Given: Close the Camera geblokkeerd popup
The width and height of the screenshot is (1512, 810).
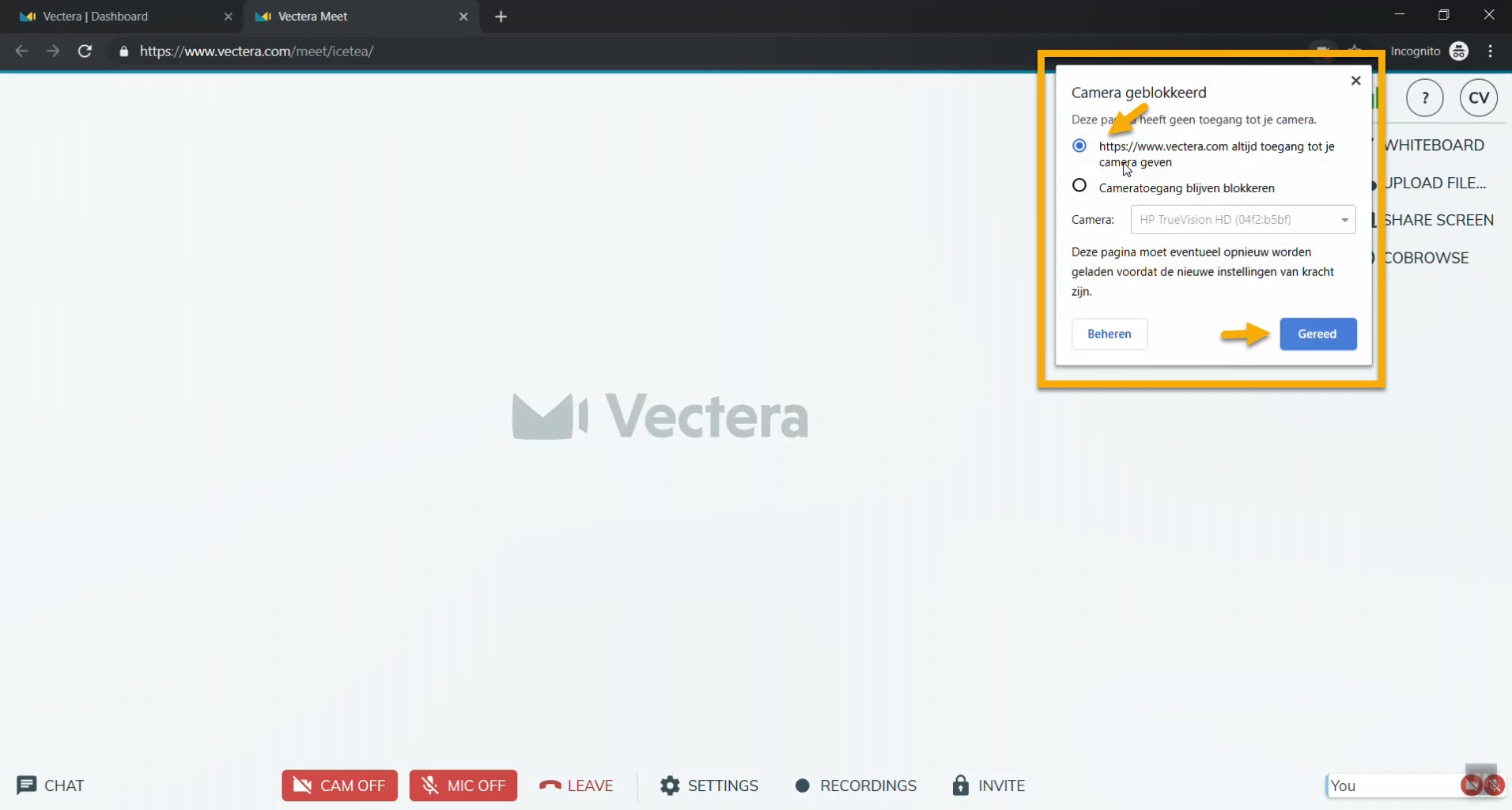Looking at the screenshot, I should click(1355, 81).
